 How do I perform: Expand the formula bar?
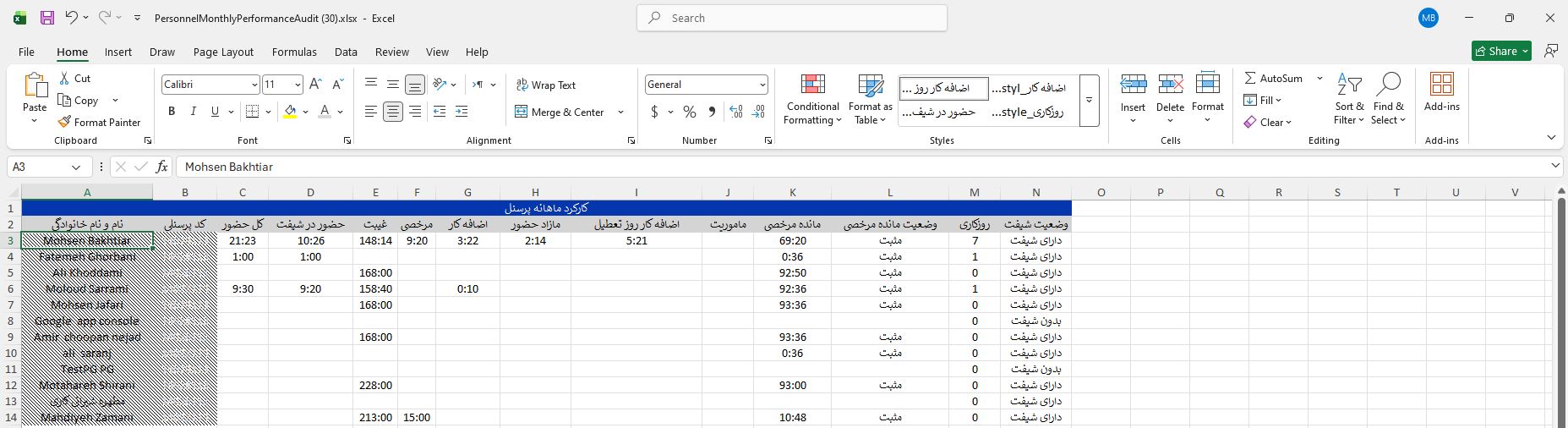1555,166
